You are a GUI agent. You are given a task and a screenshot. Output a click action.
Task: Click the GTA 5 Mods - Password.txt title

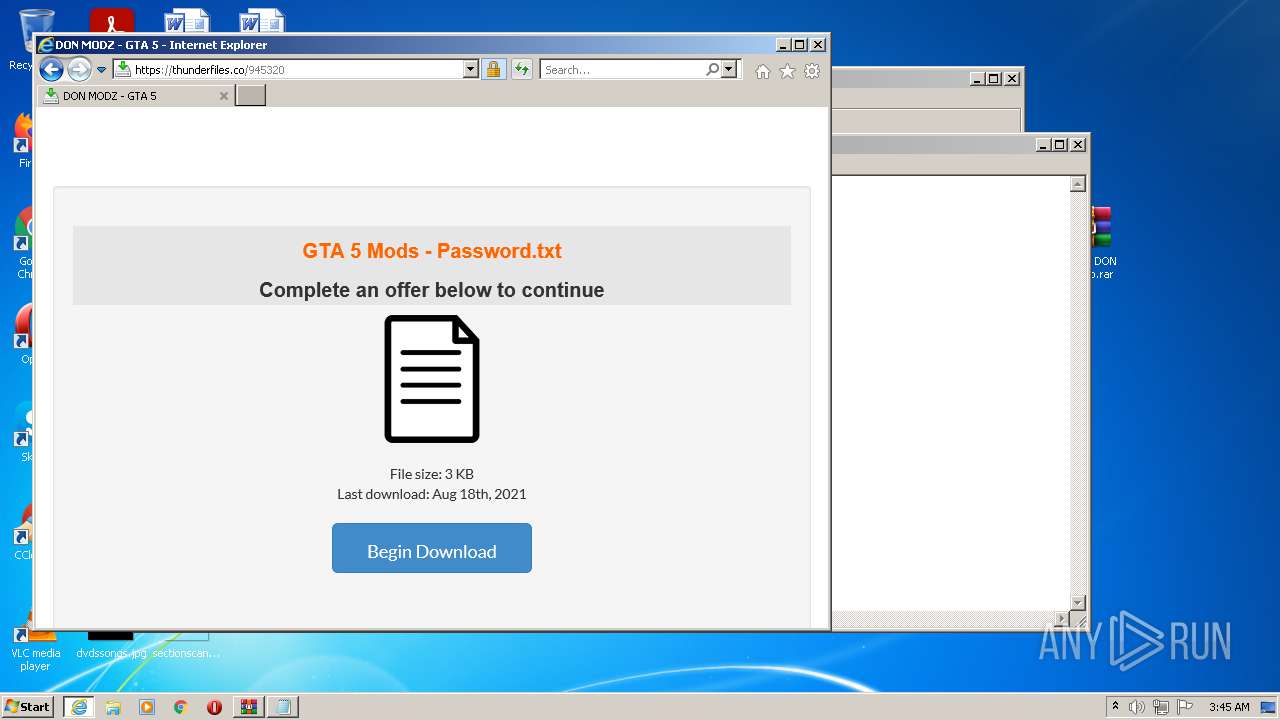coord(432,251)
